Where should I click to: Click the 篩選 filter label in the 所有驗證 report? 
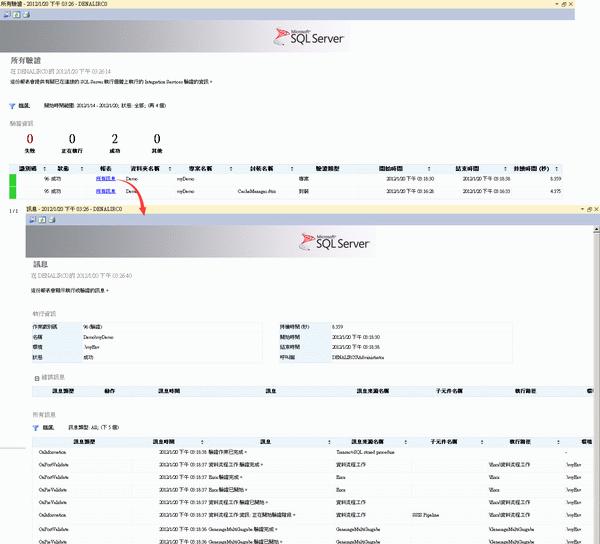click(24, 106)
